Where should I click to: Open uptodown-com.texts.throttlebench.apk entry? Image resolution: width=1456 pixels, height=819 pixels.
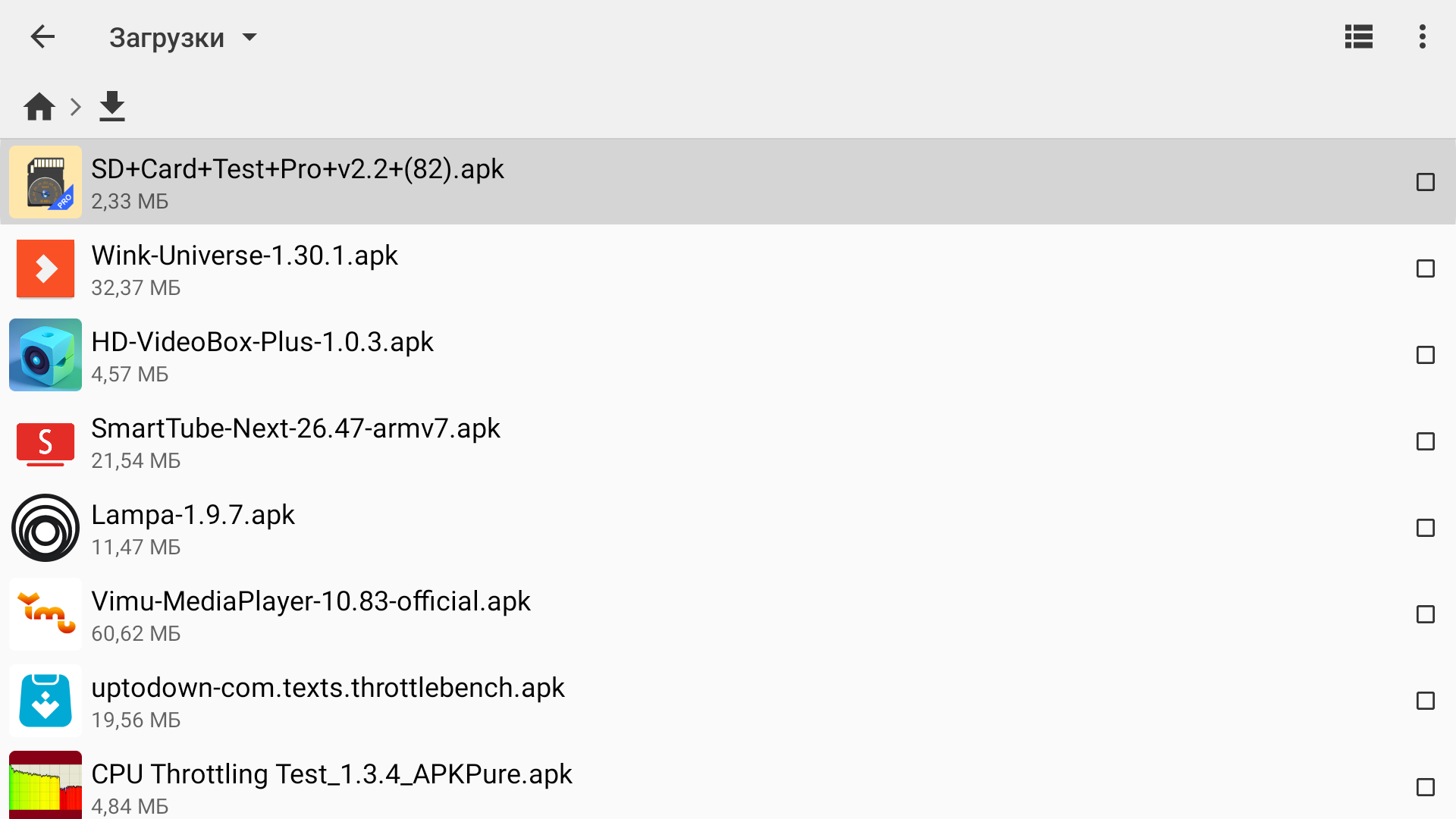(328, 689)
